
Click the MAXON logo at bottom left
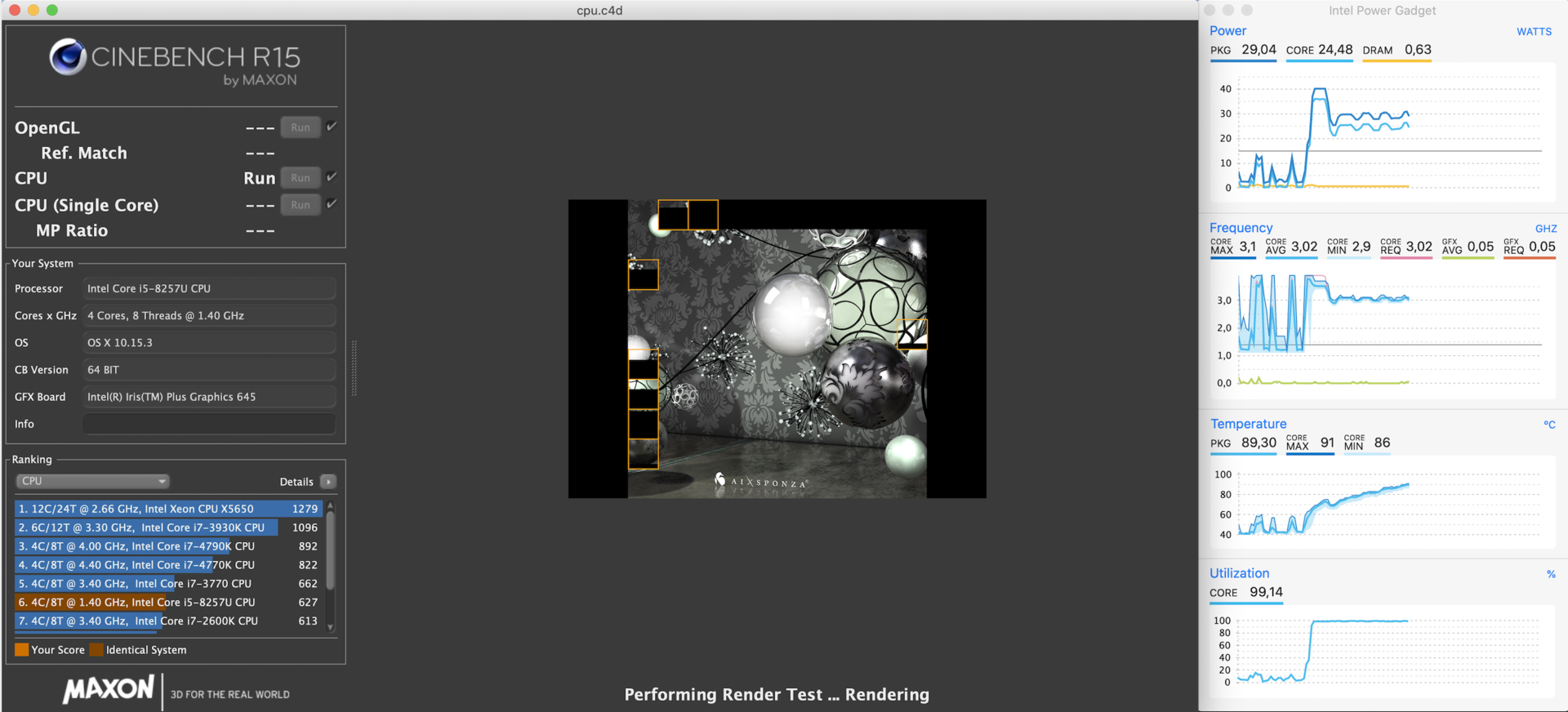tap(109, 690)
